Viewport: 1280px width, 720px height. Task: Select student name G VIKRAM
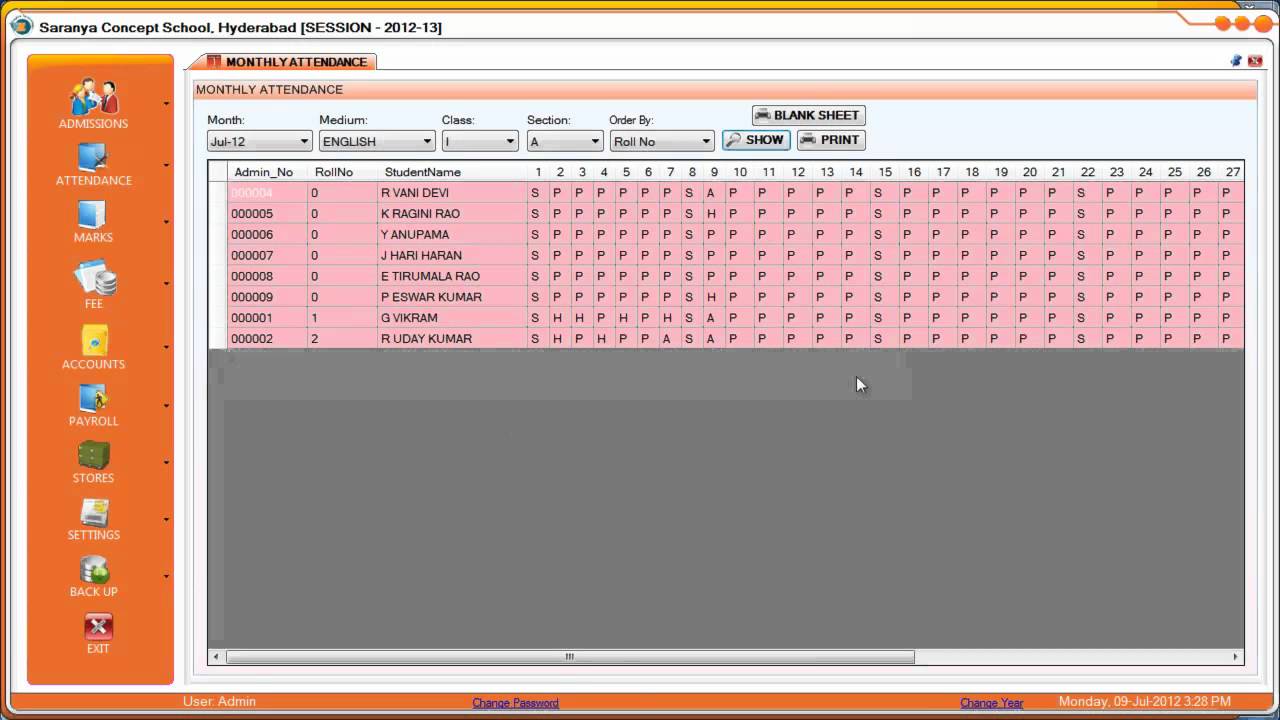coord(409,318)
